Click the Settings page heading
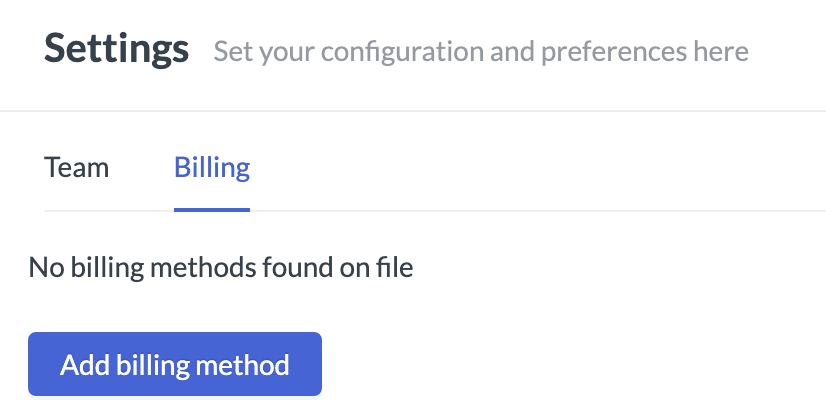Viewport: 826px width, 418px height. (x=116, y=49)
